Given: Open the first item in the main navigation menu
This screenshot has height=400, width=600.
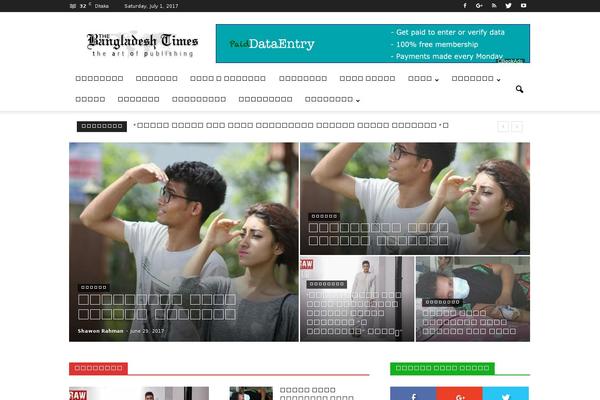Looking at the screenshot, I should pyautogui.click(x=99, y=78).
